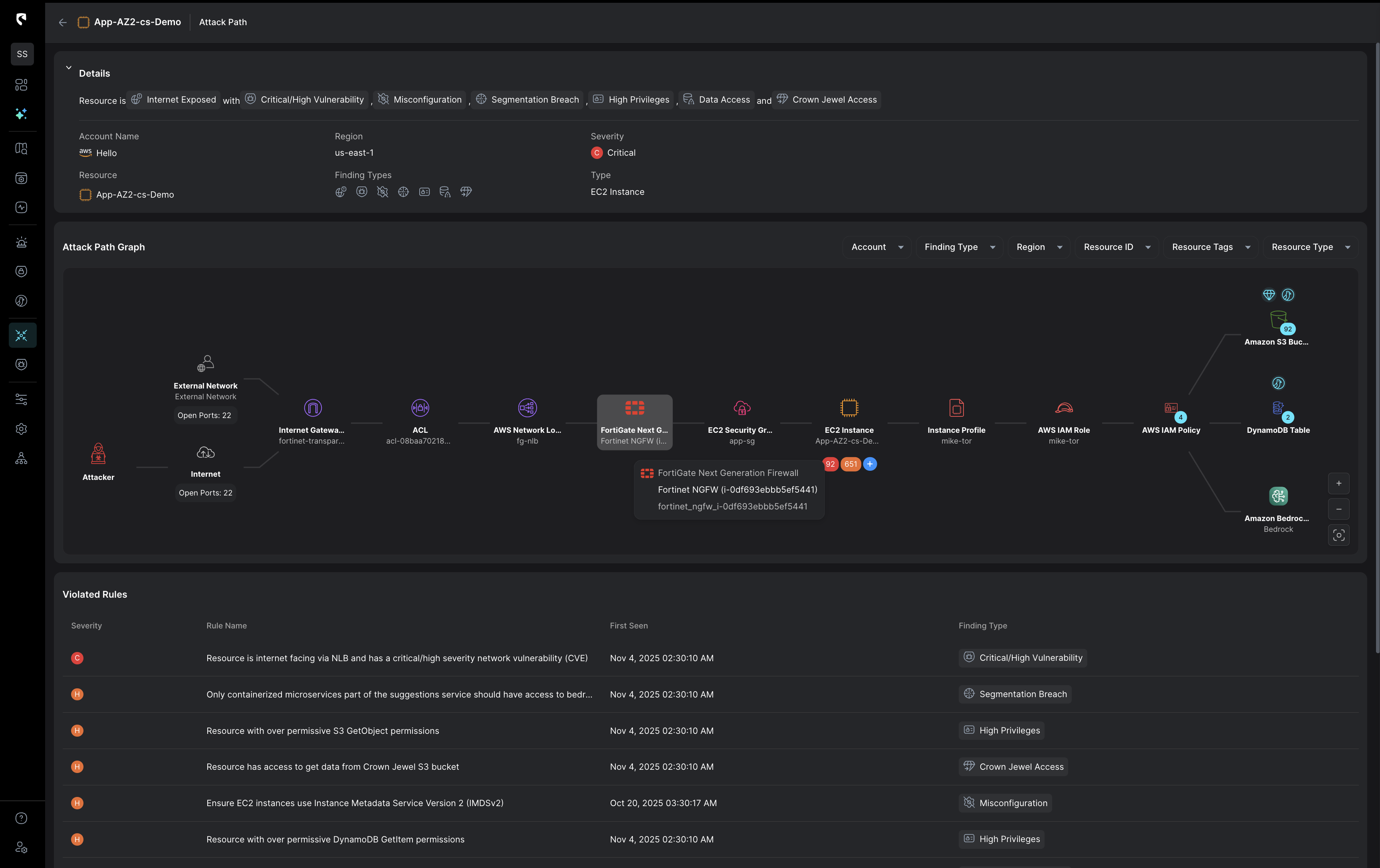This screenshot has width=1380, height=868.
Task: Select the Amazon S3 Bucket node
Action: [x=1278, y=320]
